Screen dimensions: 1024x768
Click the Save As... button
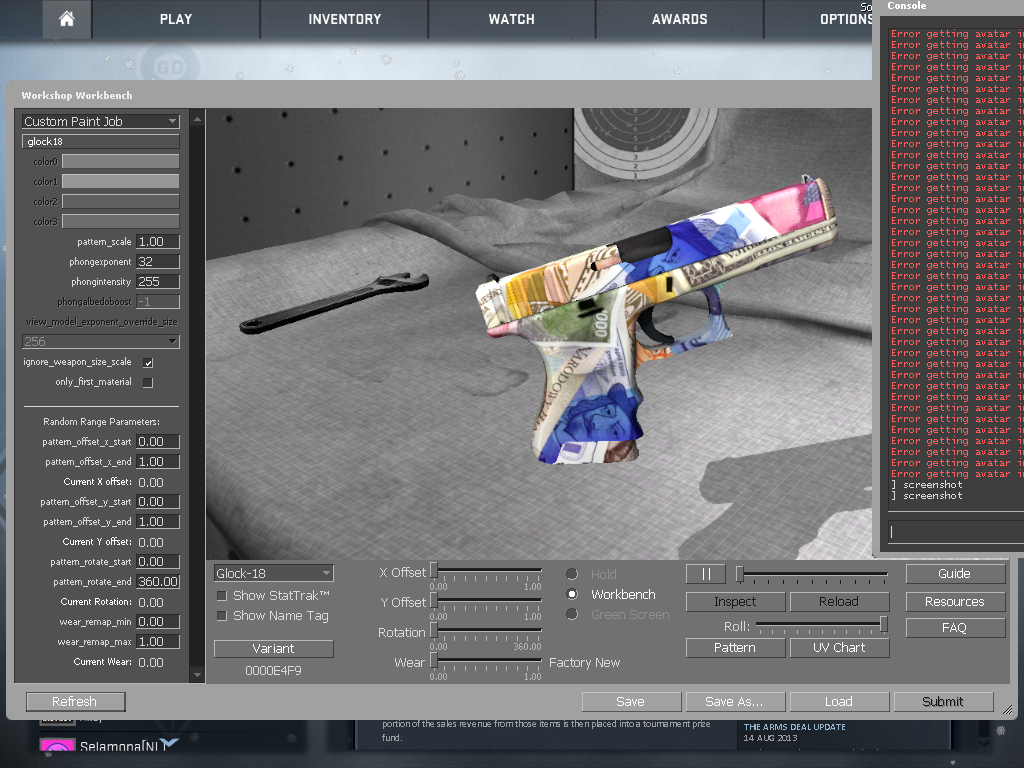735,701
